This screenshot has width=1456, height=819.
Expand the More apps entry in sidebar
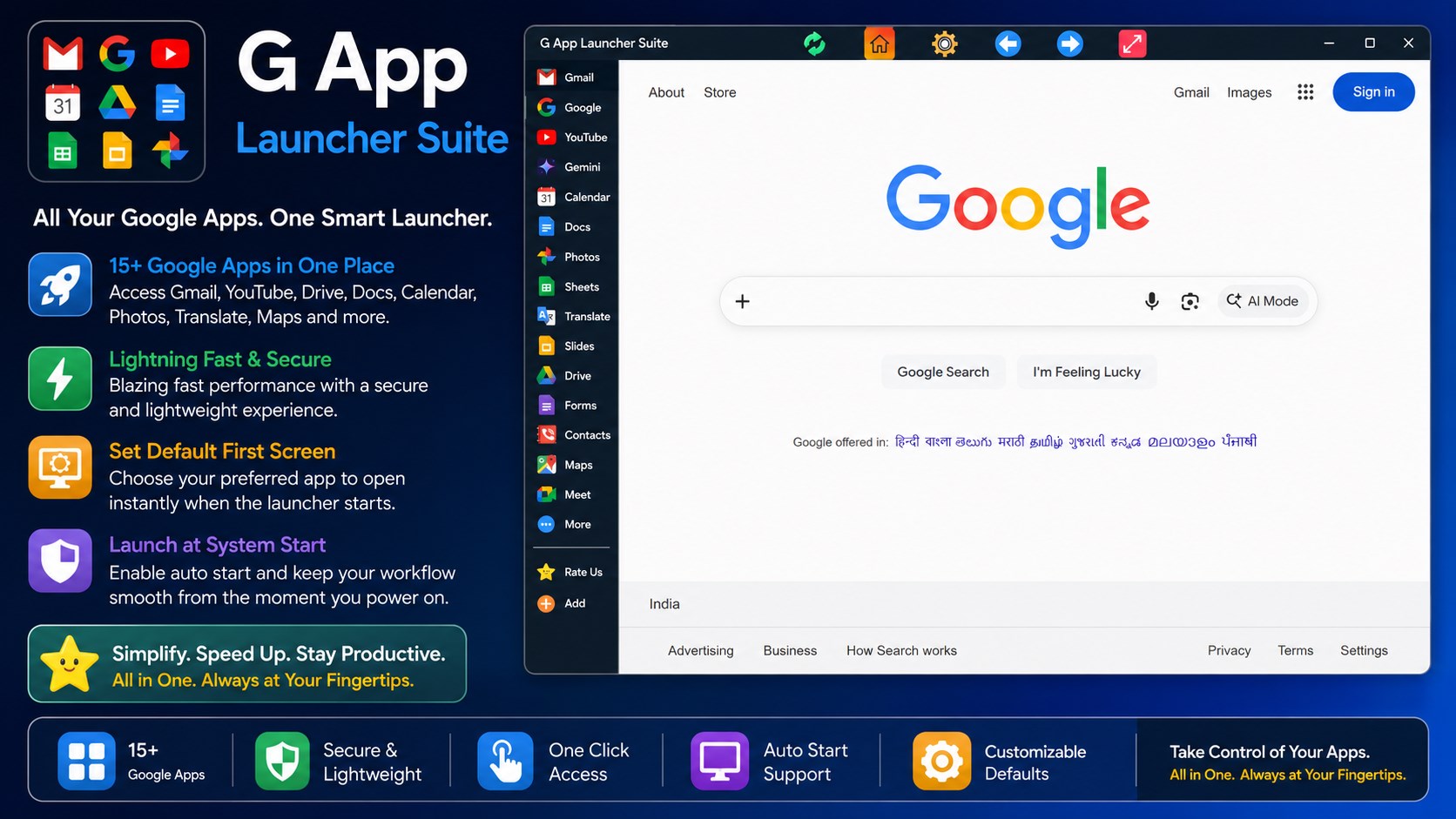(571, 525)
